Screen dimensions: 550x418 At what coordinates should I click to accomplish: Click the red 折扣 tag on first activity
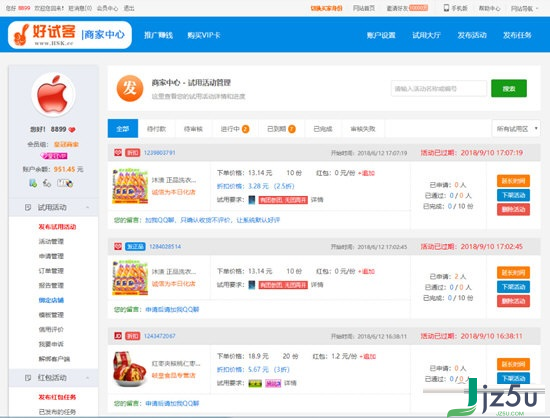[133, 153]
